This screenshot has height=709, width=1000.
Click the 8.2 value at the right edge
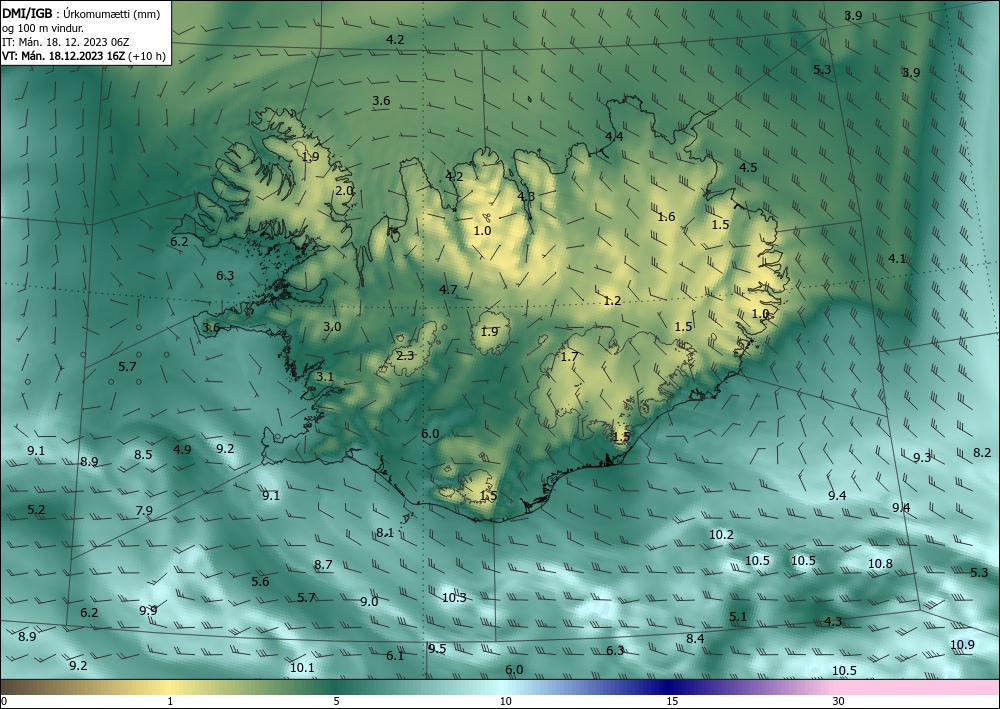click(x=982, y=453)
